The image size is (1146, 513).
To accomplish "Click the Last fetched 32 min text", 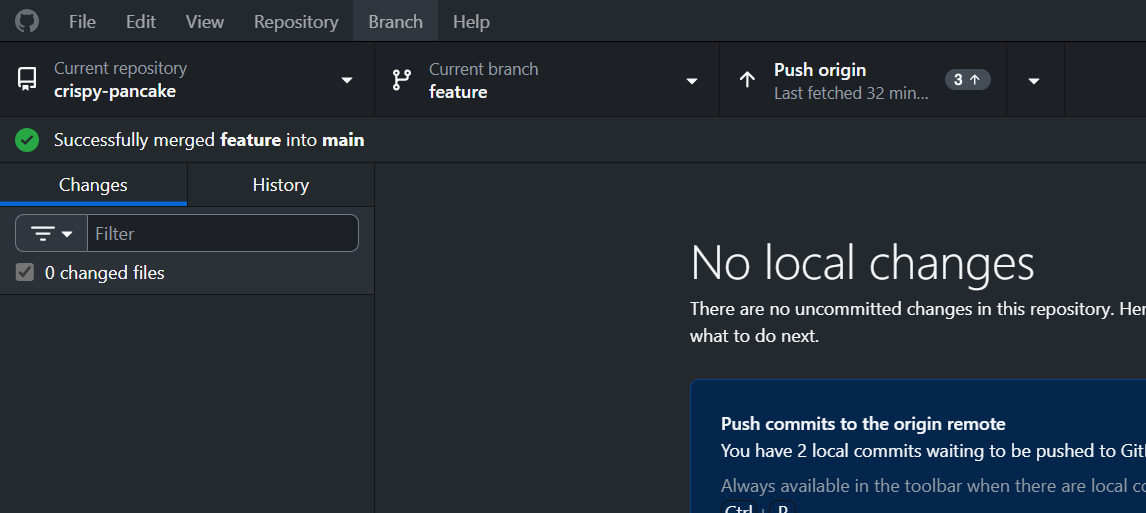I will point(851,94).
